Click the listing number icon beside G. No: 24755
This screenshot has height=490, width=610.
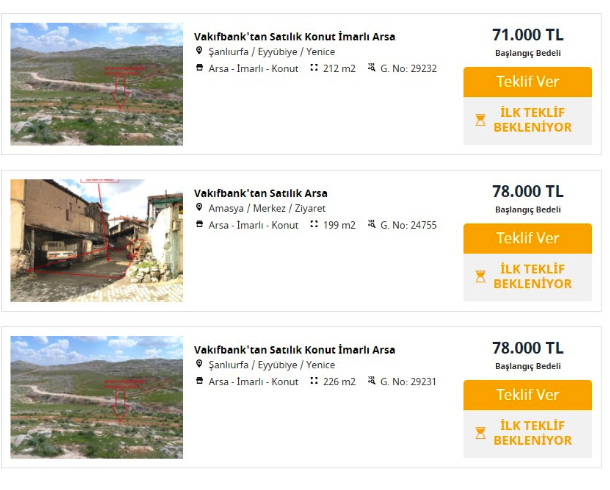click(372, 225)
